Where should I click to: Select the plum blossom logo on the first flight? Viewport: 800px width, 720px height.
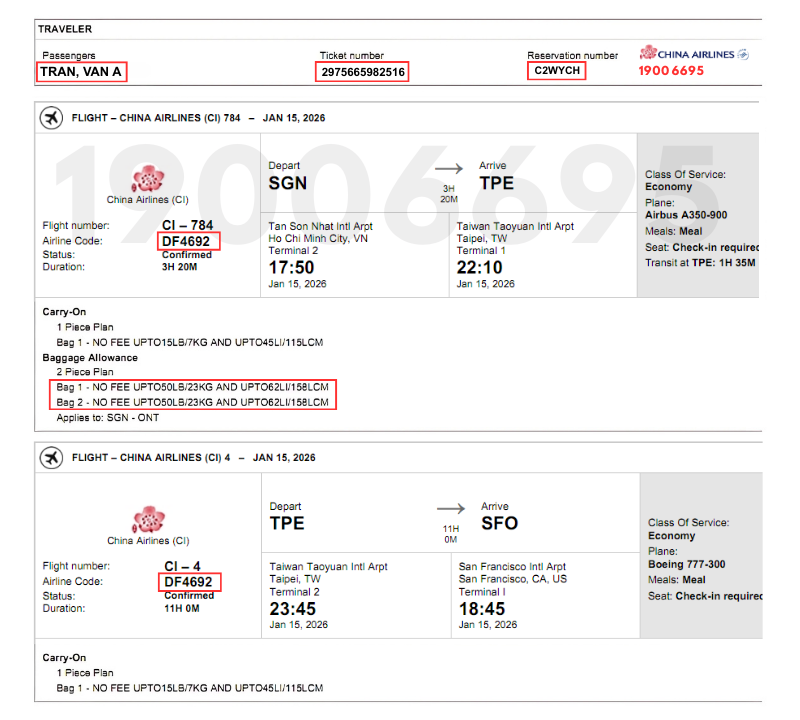coord(148,181)
